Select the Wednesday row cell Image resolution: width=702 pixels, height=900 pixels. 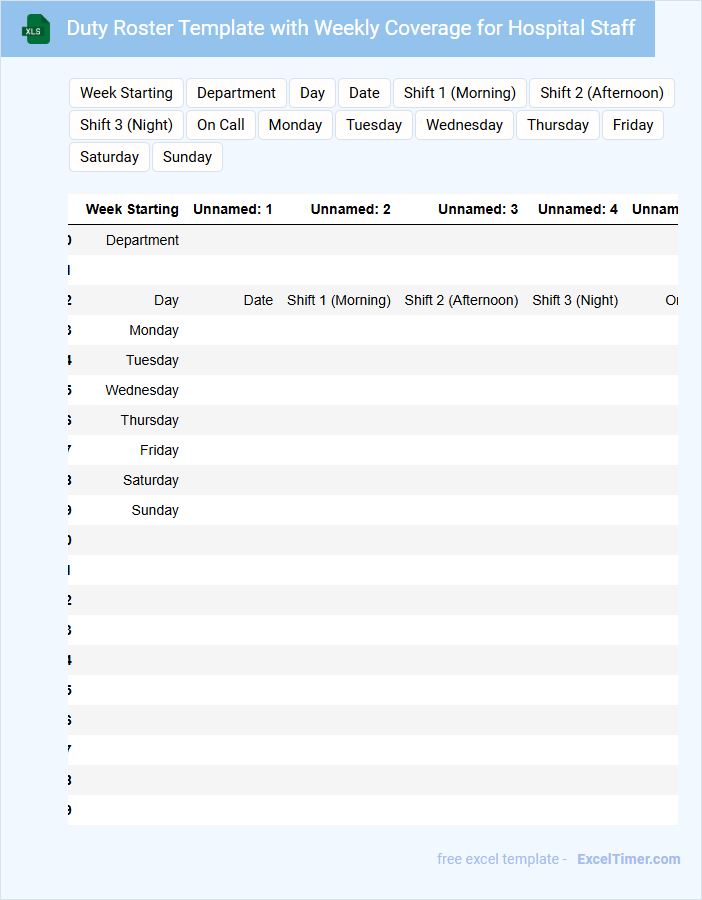click(x=142, y=390)
